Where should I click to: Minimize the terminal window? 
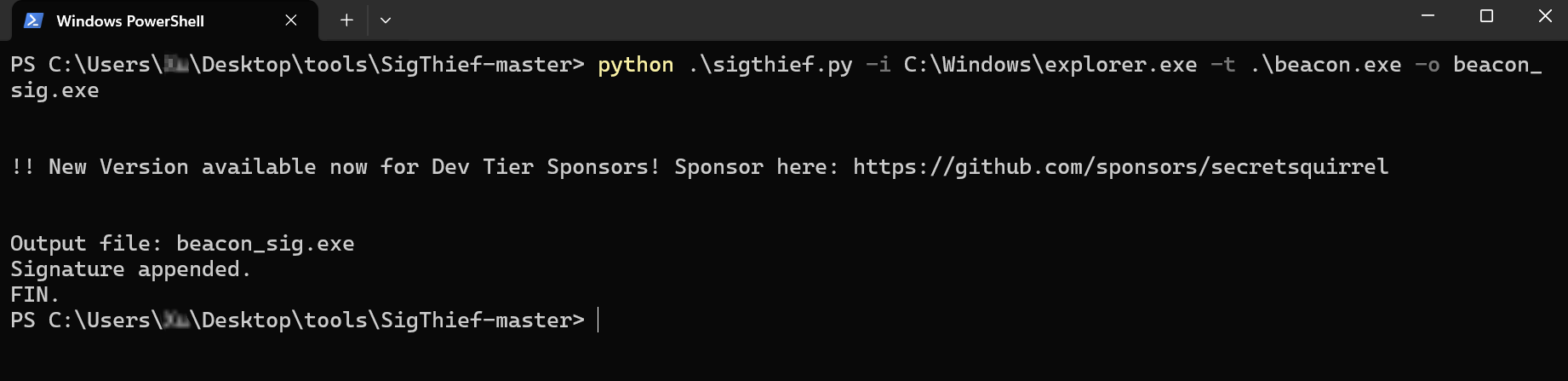[x=1428, y=16]
